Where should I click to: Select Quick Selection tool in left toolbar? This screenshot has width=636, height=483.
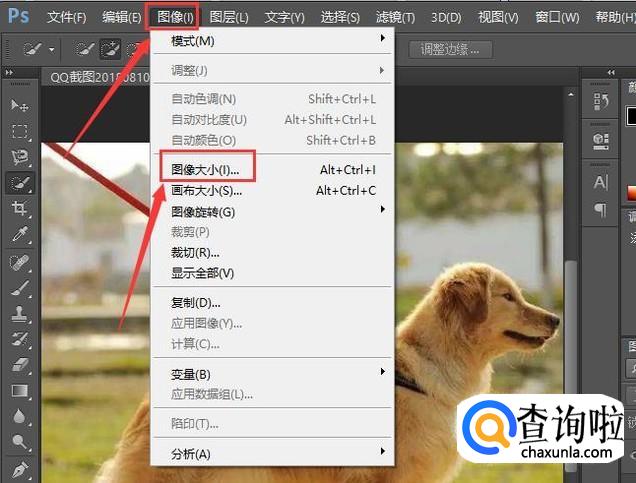(x=19, y=183)
